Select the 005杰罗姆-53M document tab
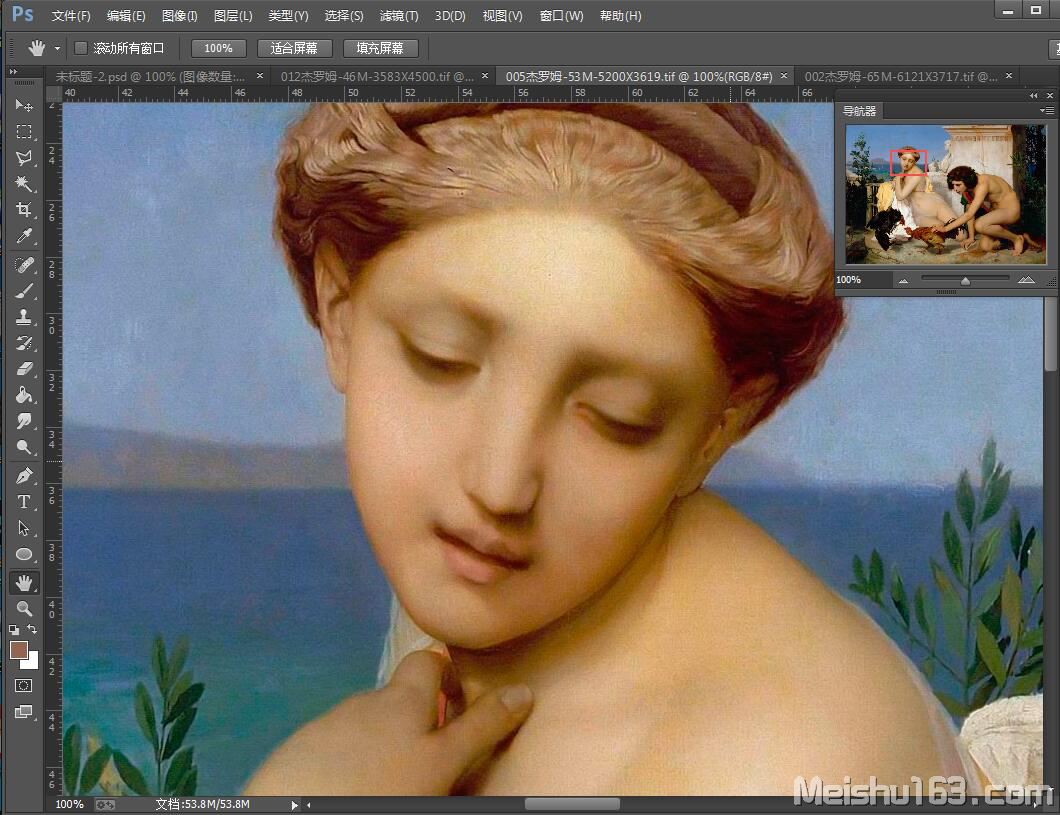 (639, 76)
